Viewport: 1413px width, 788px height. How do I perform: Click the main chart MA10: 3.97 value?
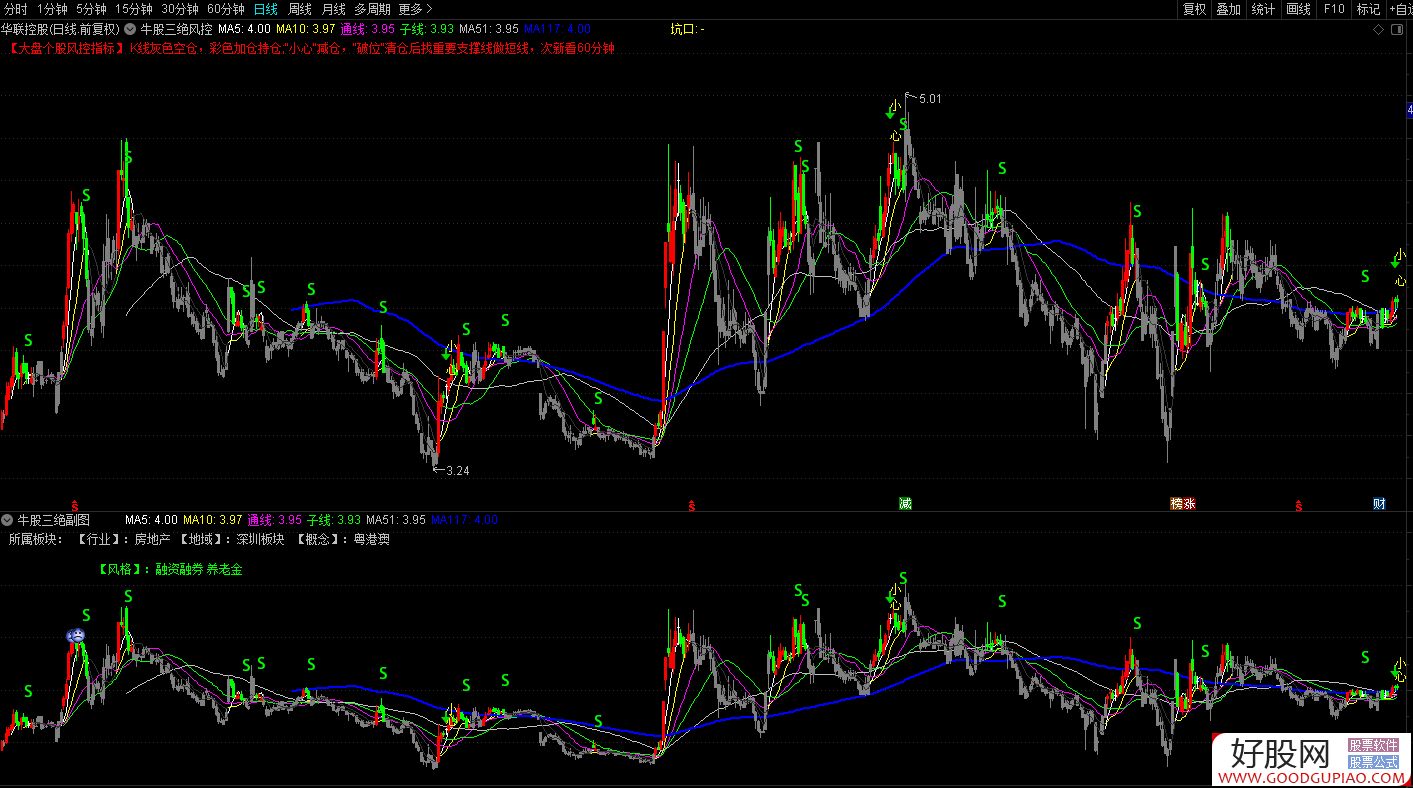click(x=306, y=29)
